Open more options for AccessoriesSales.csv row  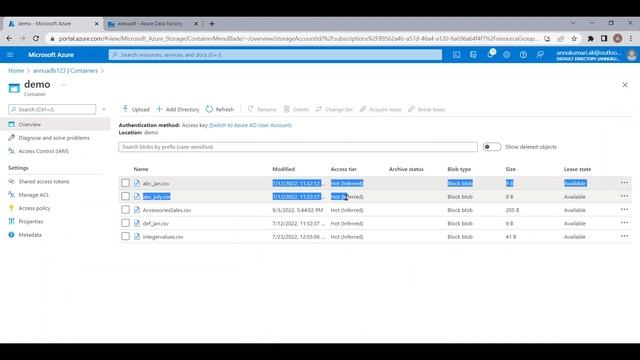[x=624, y=210]
